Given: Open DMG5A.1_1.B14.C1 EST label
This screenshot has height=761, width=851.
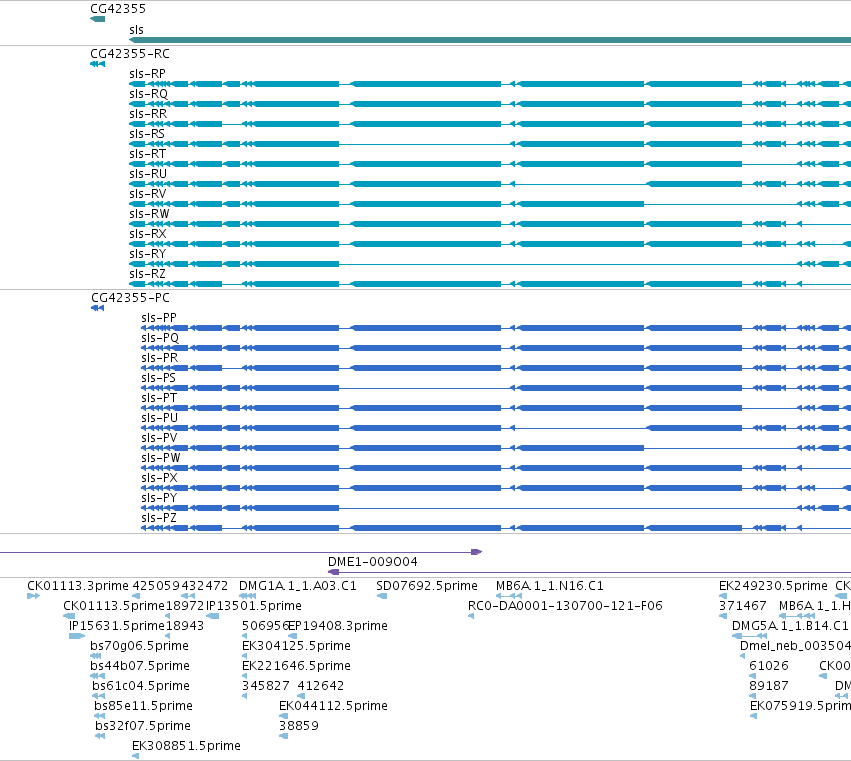Looking at the screenshot, I should [x=790, y=626].
